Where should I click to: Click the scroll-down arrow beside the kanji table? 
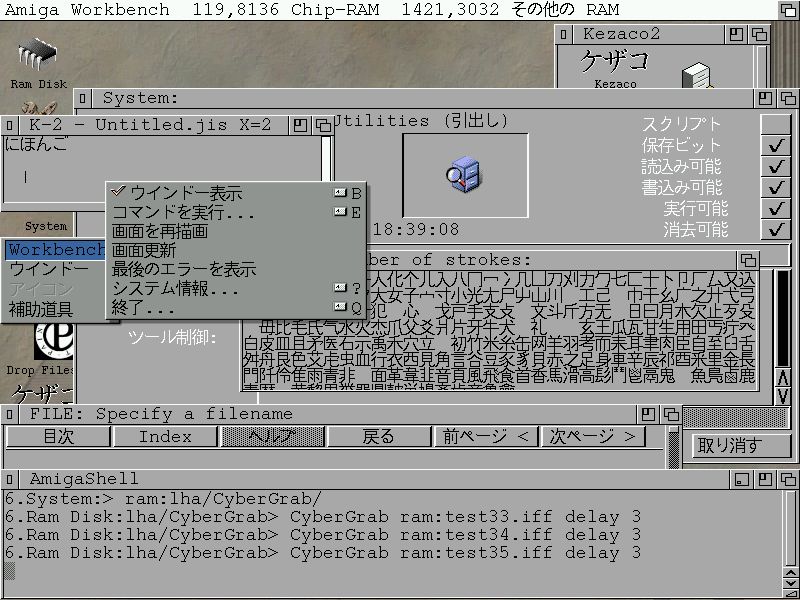point(783,394)
